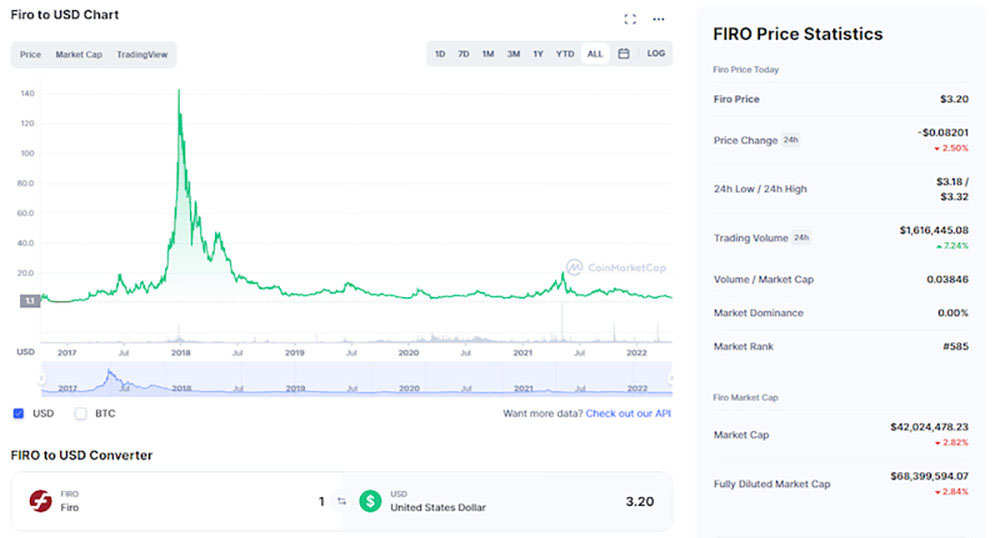
Task: Click the 'United States Dollar' label
Action: click(438, 507)
